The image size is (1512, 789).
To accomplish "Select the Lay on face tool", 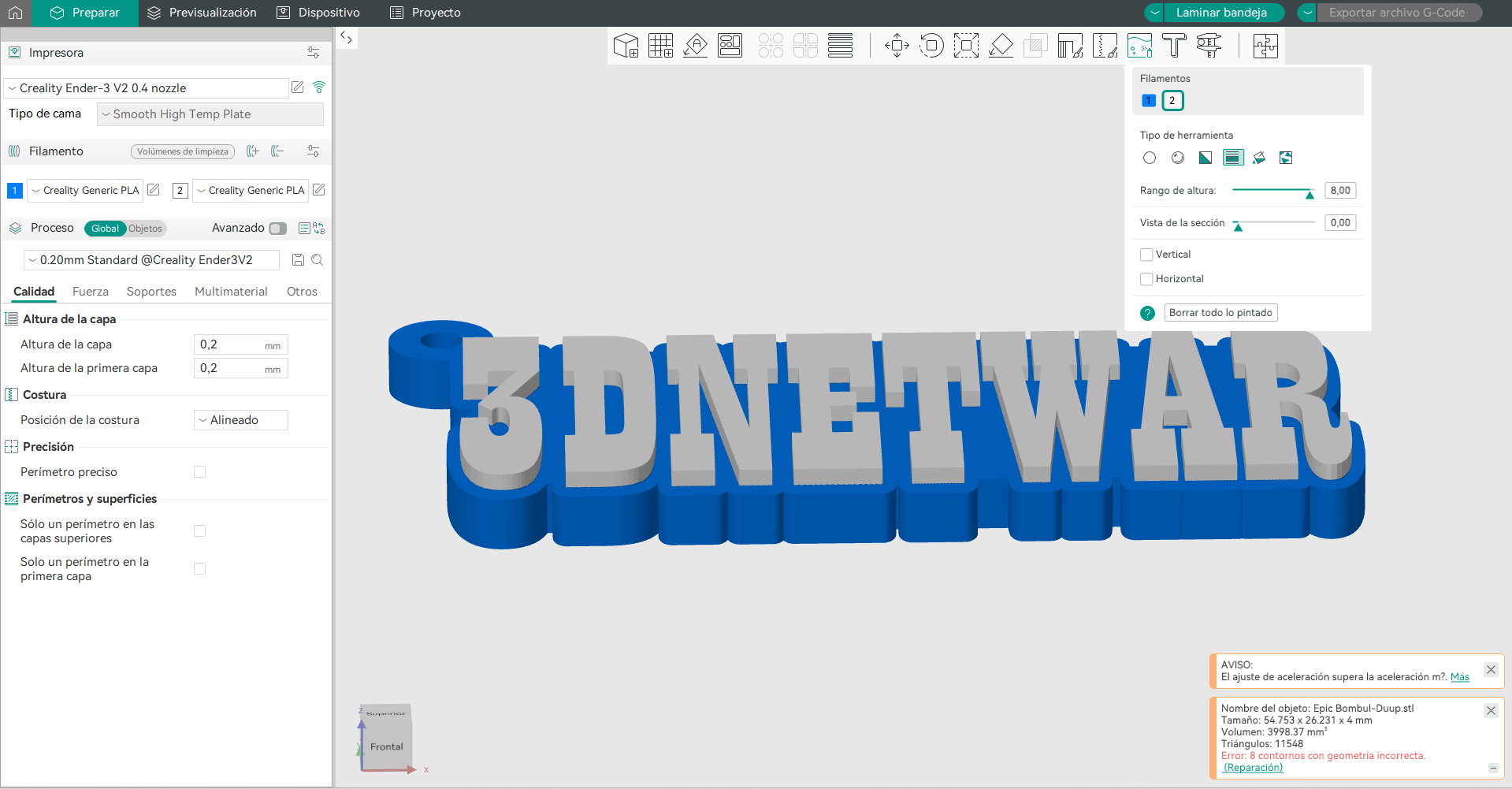I will pos(1001,46).
